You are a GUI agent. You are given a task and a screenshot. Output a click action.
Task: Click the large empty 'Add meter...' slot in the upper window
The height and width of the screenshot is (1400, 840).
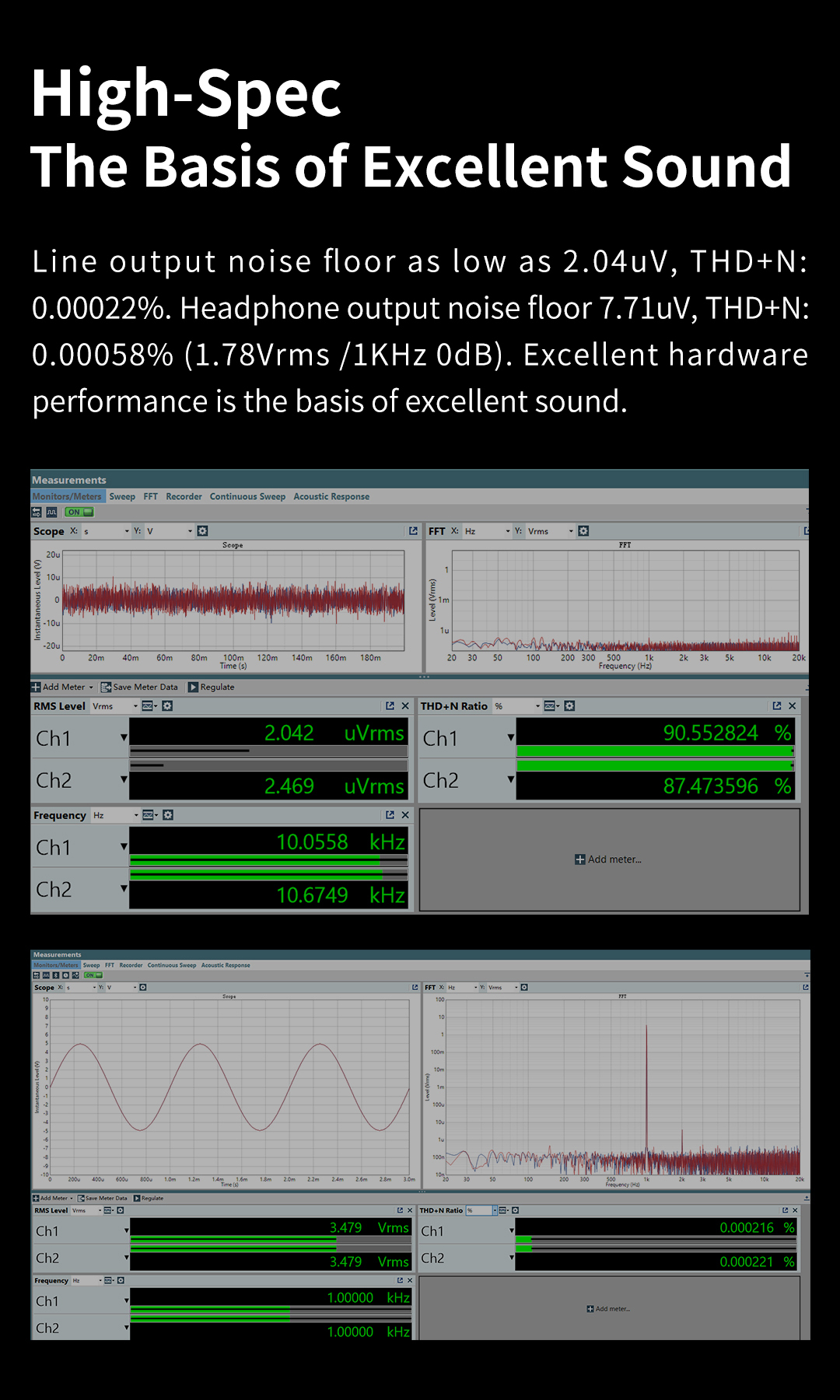coord(609,859)
